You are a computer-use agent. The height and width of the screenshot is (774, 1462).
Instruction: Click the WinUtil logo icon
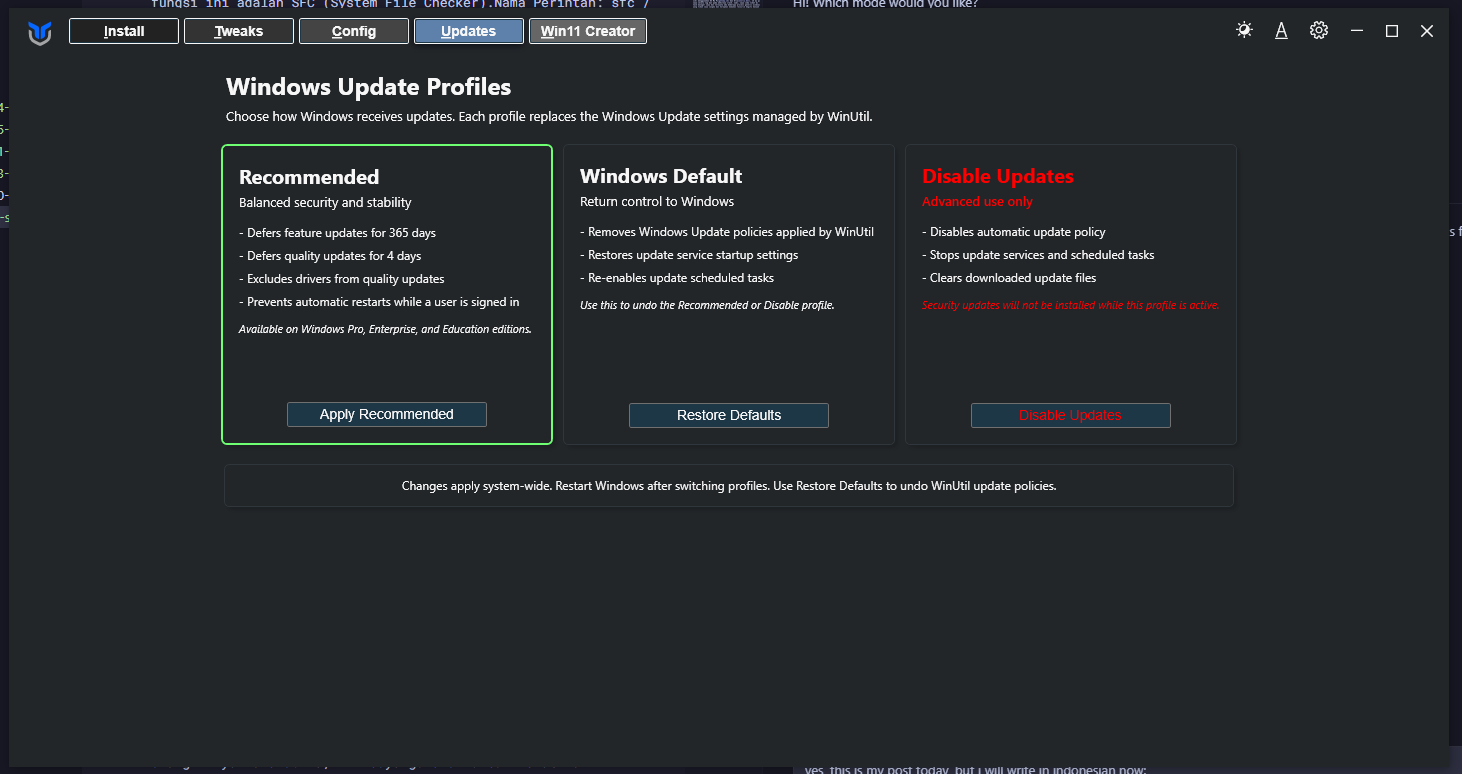point(39,32)
